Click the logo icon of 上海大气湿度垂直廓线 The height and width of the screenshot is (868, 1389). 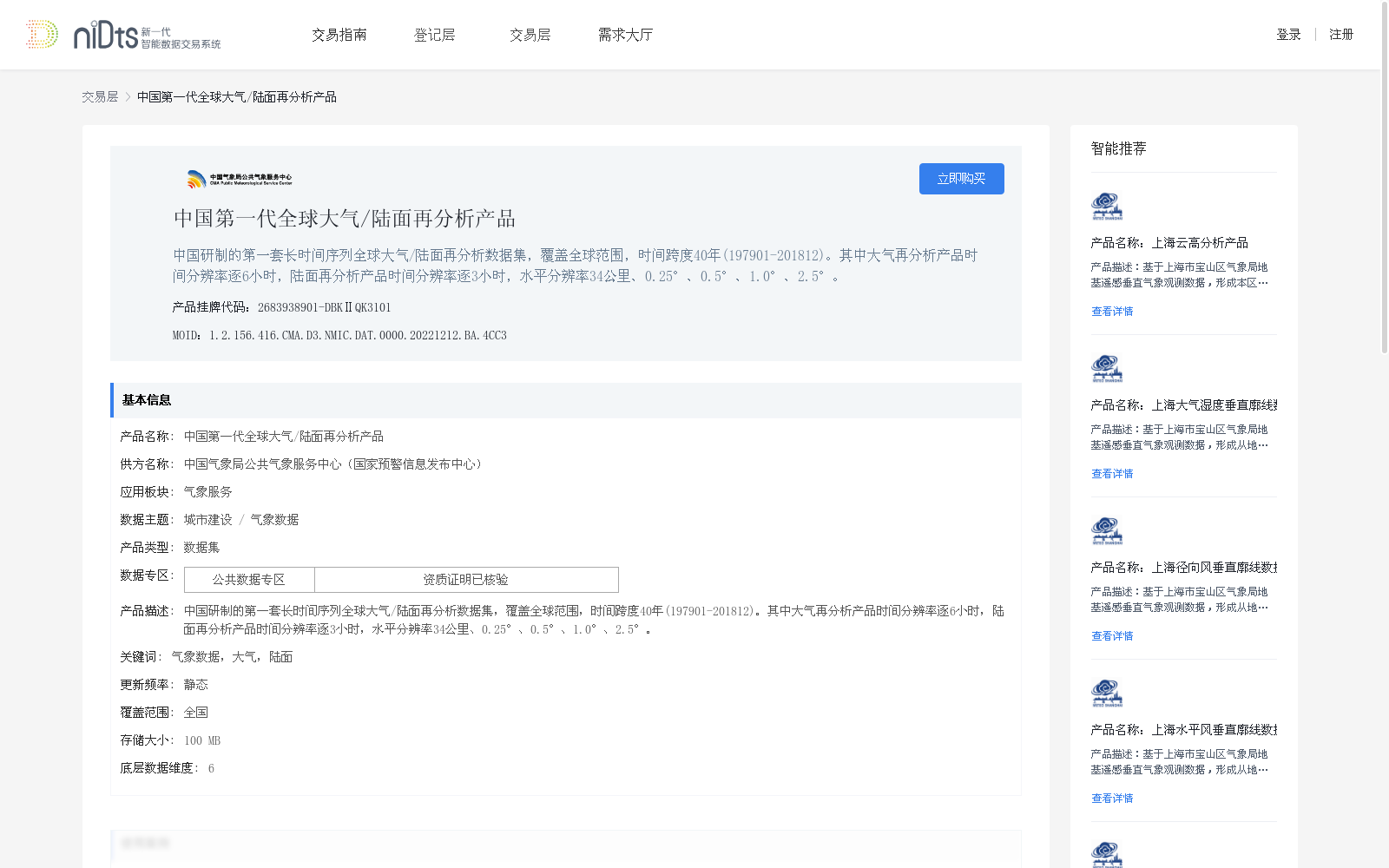click(1107, 369)
